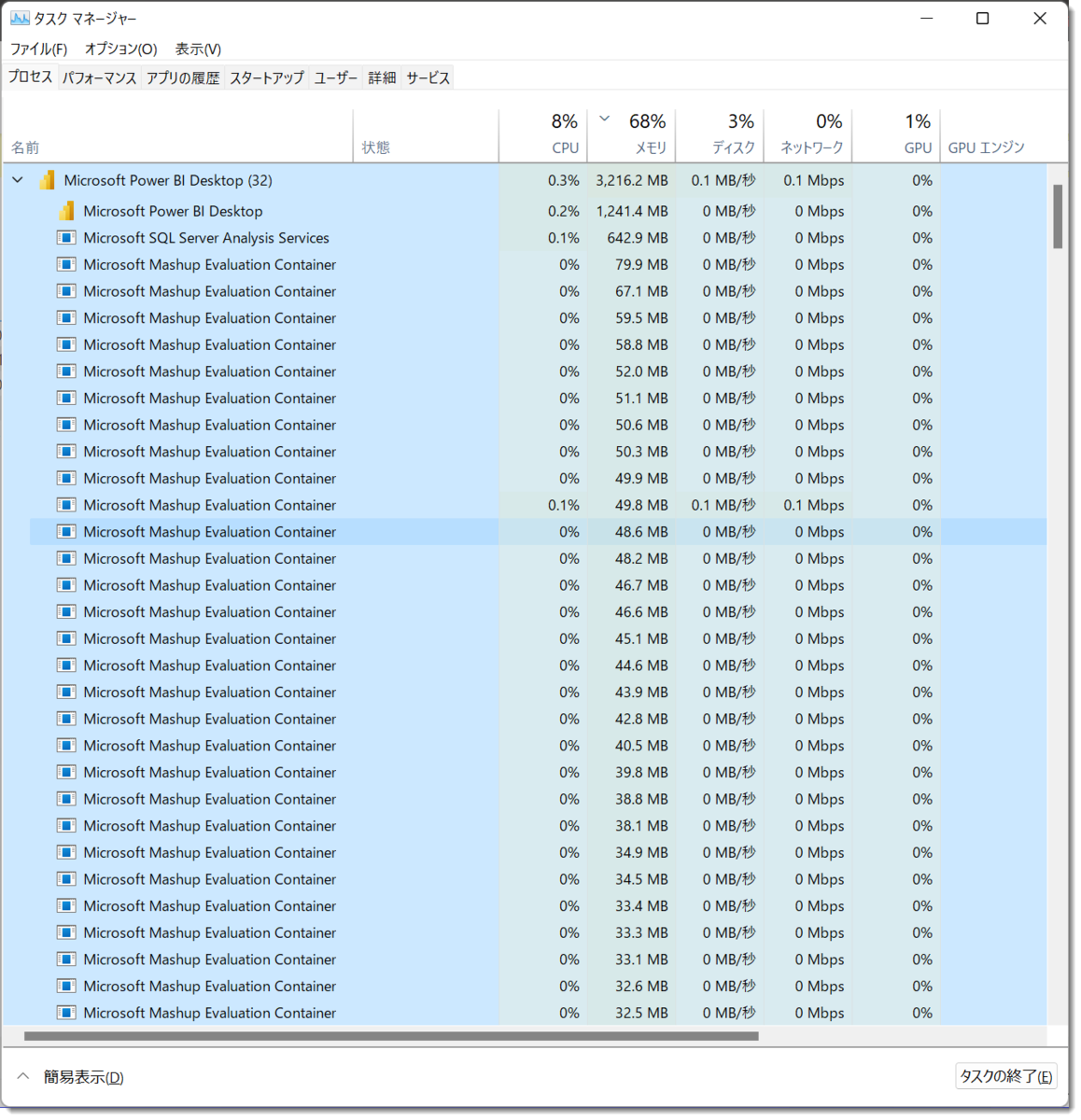Click the Mashup Container icon in the 46.6 MB row
Image resolution: width=1081 pixels, height=1120 pixels.
66,612
